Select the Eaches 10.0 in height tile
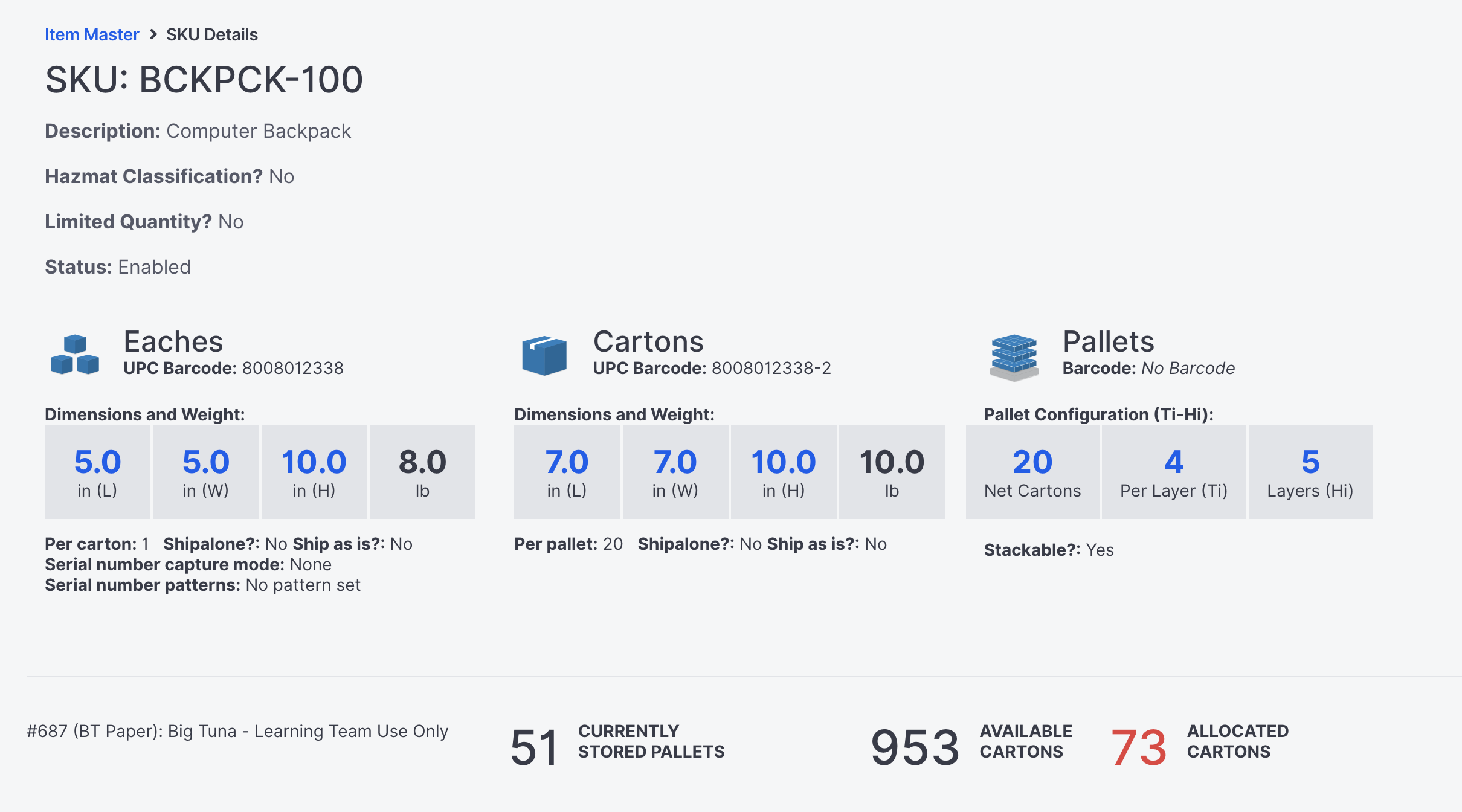 [x=314, y=471]
